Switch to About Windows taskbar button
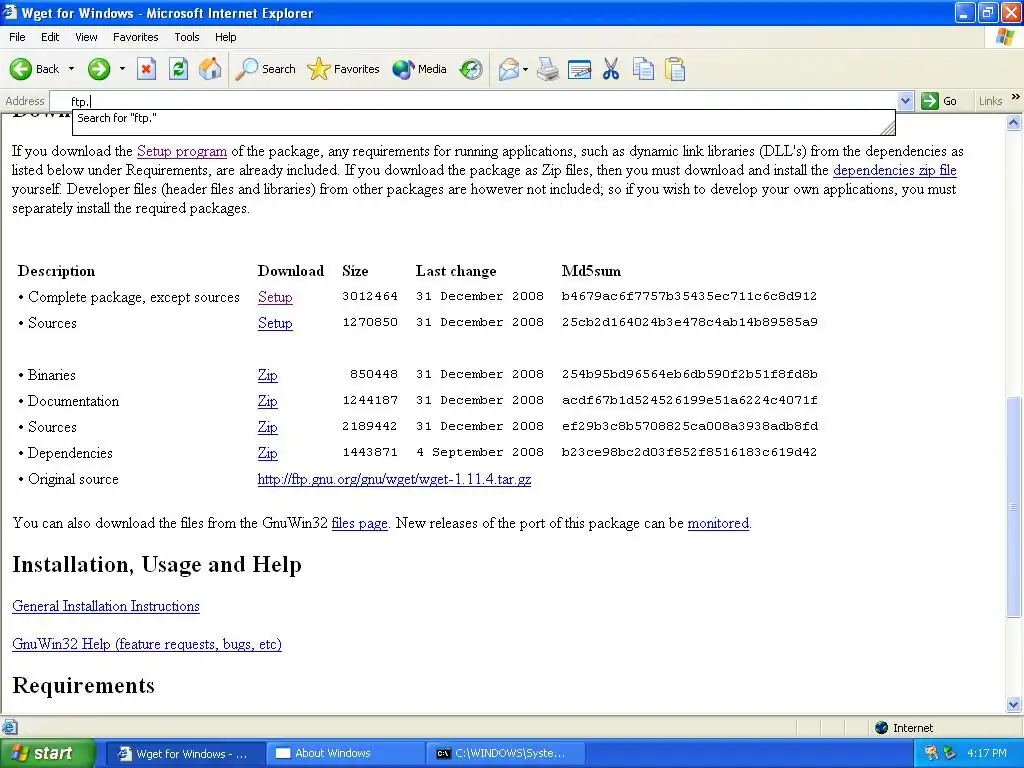This screenshot has height=768, width=1024. [345, 753]
